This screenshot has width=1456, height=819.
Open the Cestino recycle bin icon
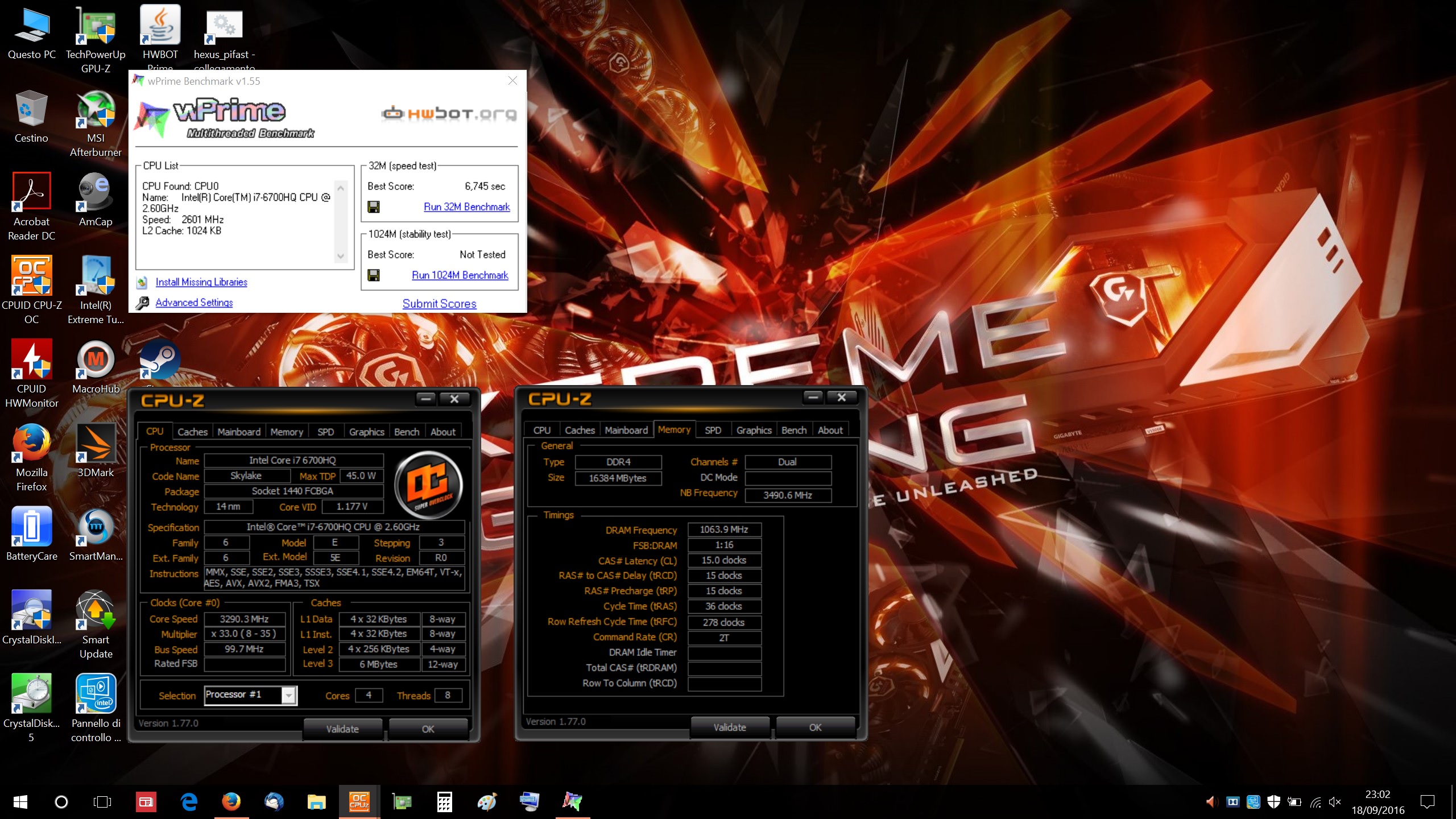click(31, 117)
